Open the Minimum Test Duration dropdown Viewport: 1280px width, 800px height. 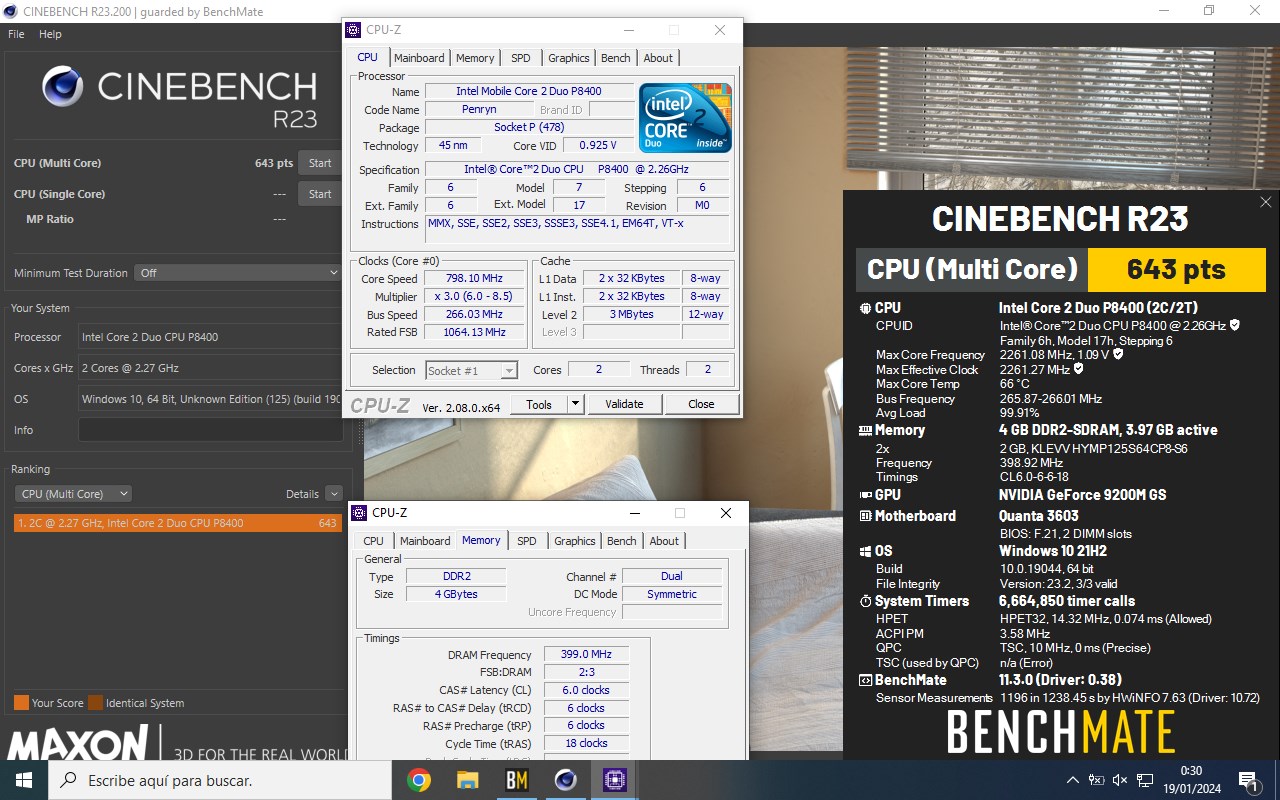click(239, 273)
